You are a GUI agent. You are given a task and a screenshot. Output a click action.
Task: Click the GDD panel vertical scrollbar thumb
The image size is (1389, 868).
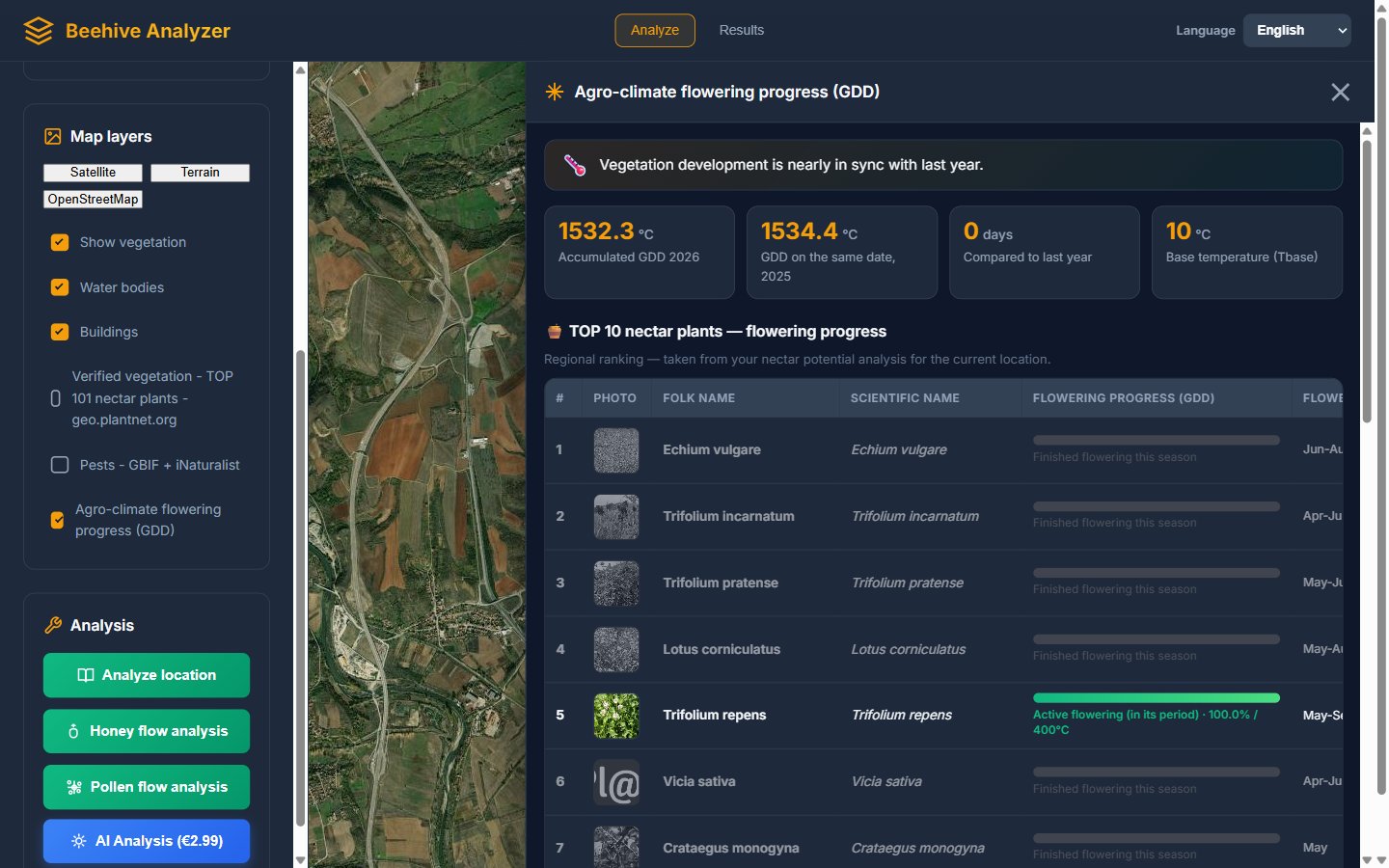1367,282
